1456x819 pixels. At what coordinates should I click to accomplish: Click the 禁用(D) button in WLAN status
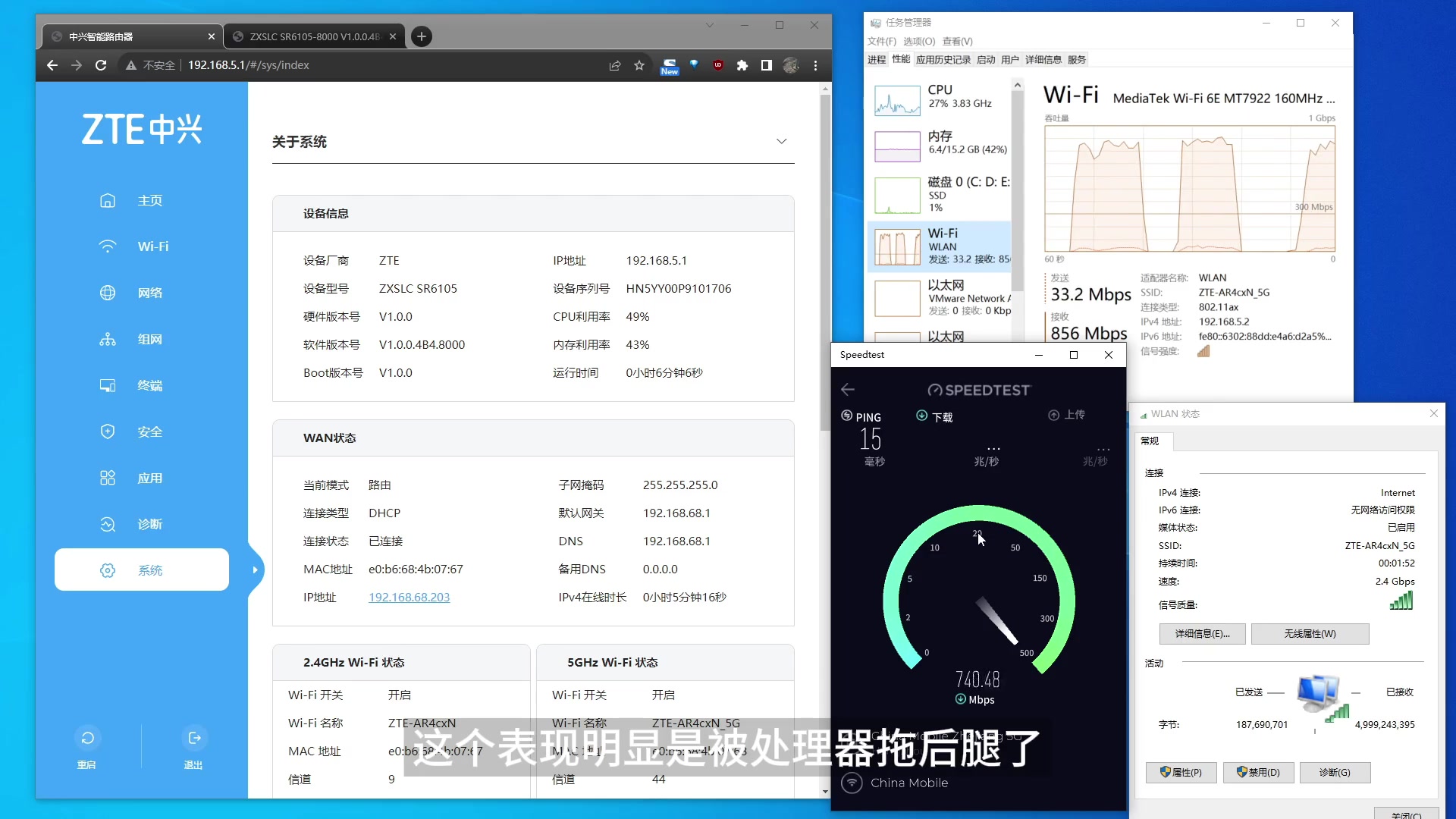coord(1259,773)
